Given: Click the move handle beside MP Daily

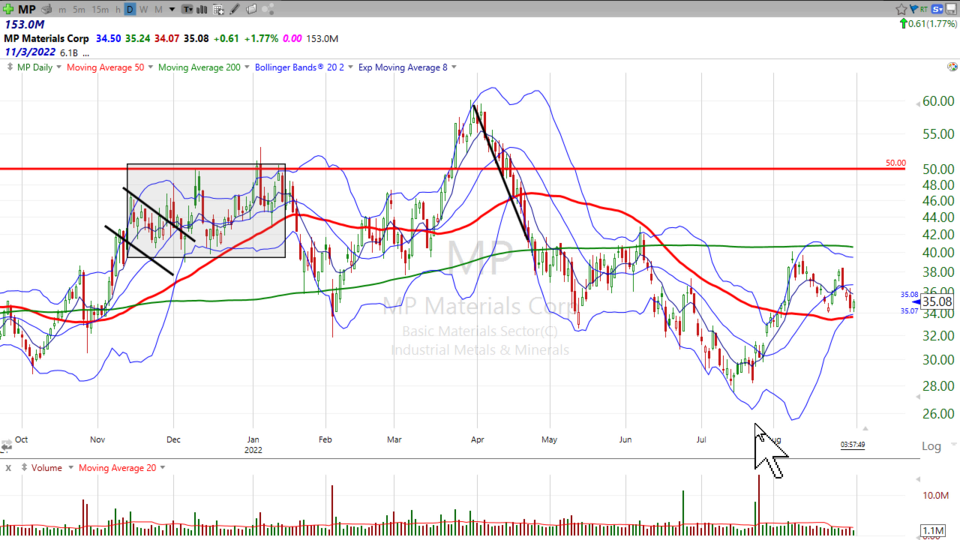Looking at the screenshot, I should coord(10,67).
